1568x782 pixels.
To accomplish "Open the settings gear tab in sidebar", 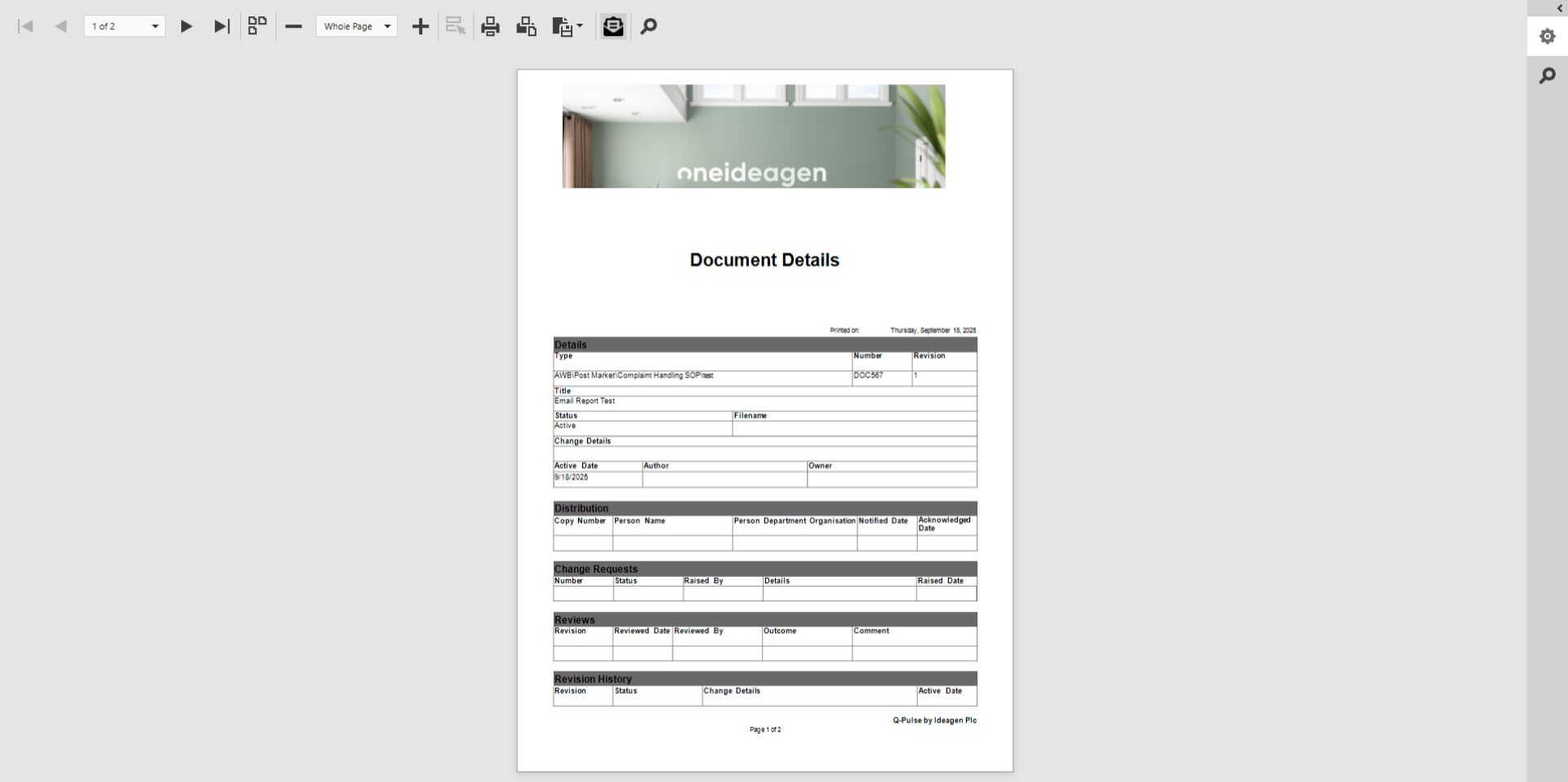I will click(1547, 36).
